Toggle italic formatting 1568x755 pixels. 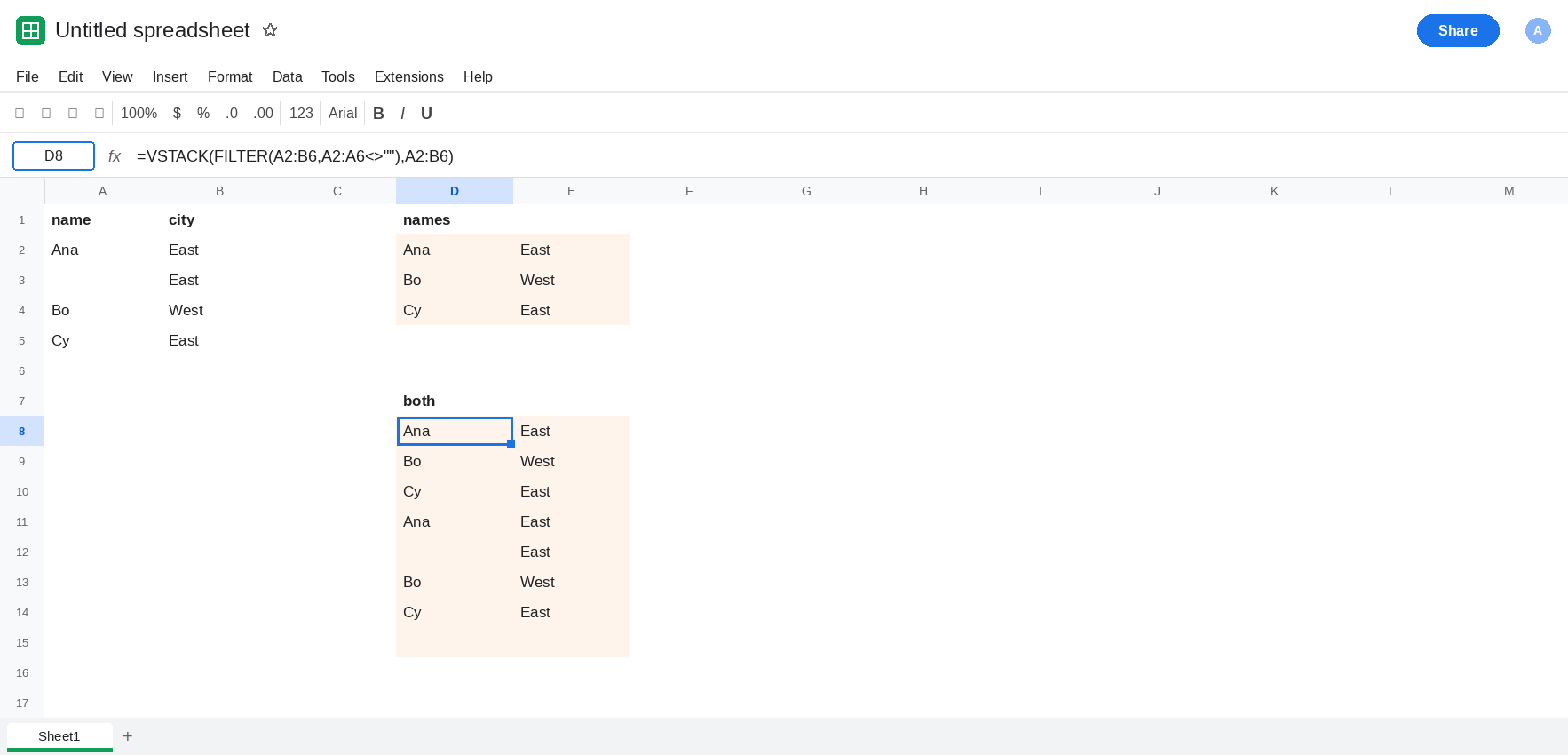click(x=402, y=114)
